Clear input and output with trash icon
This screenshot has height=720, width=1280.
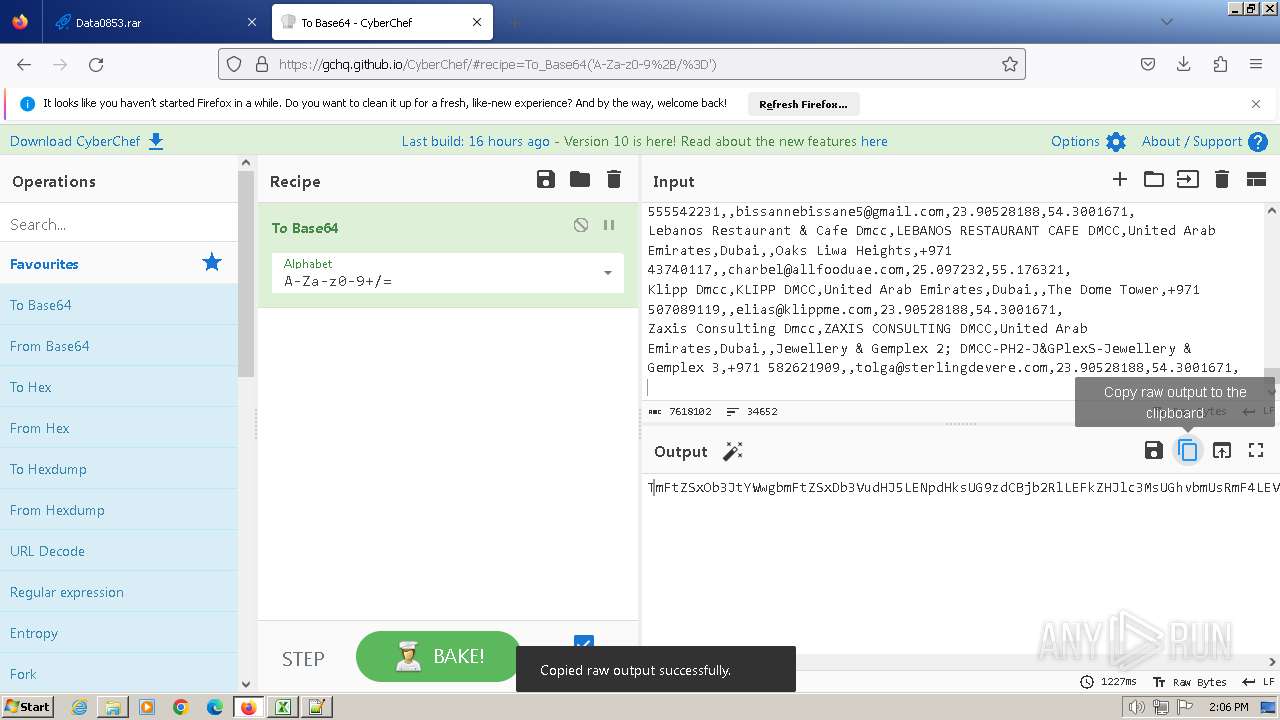1221,180
